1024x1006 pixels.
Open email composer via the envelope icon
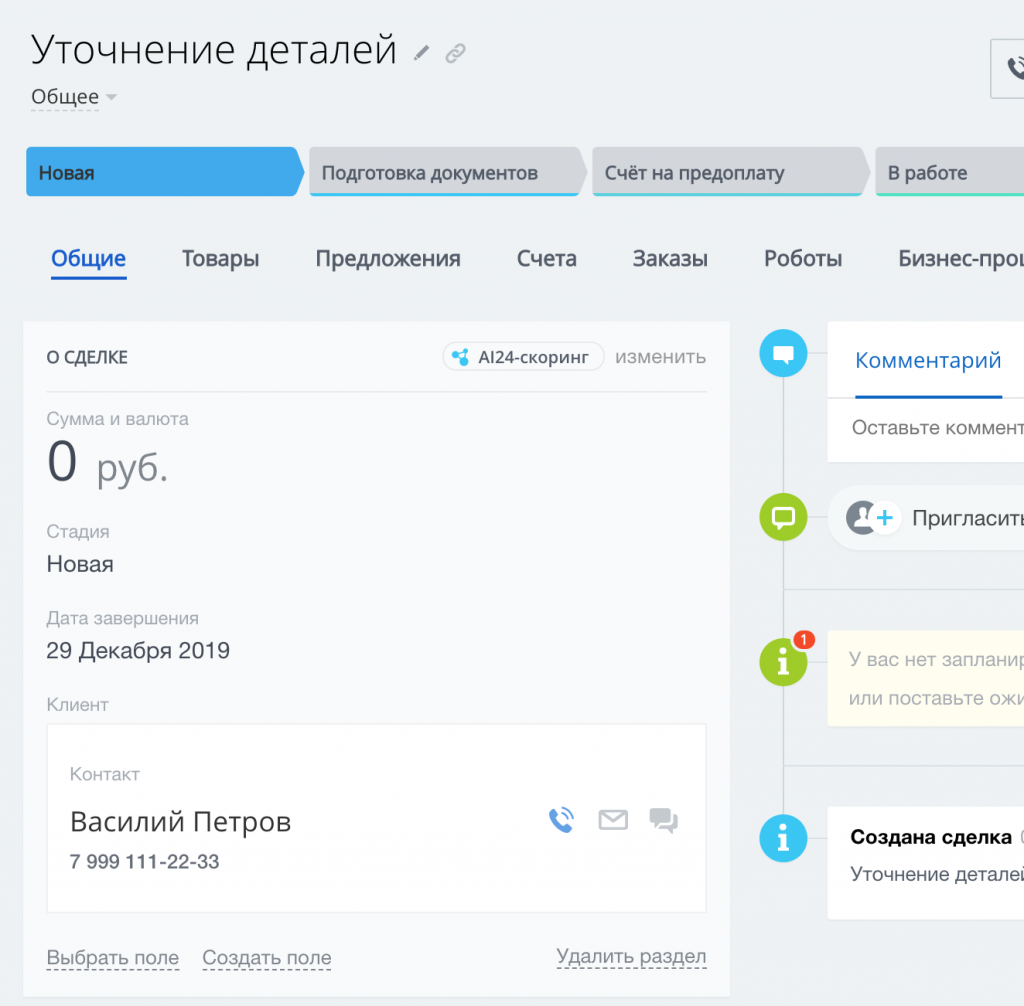[x=613, y=820]
